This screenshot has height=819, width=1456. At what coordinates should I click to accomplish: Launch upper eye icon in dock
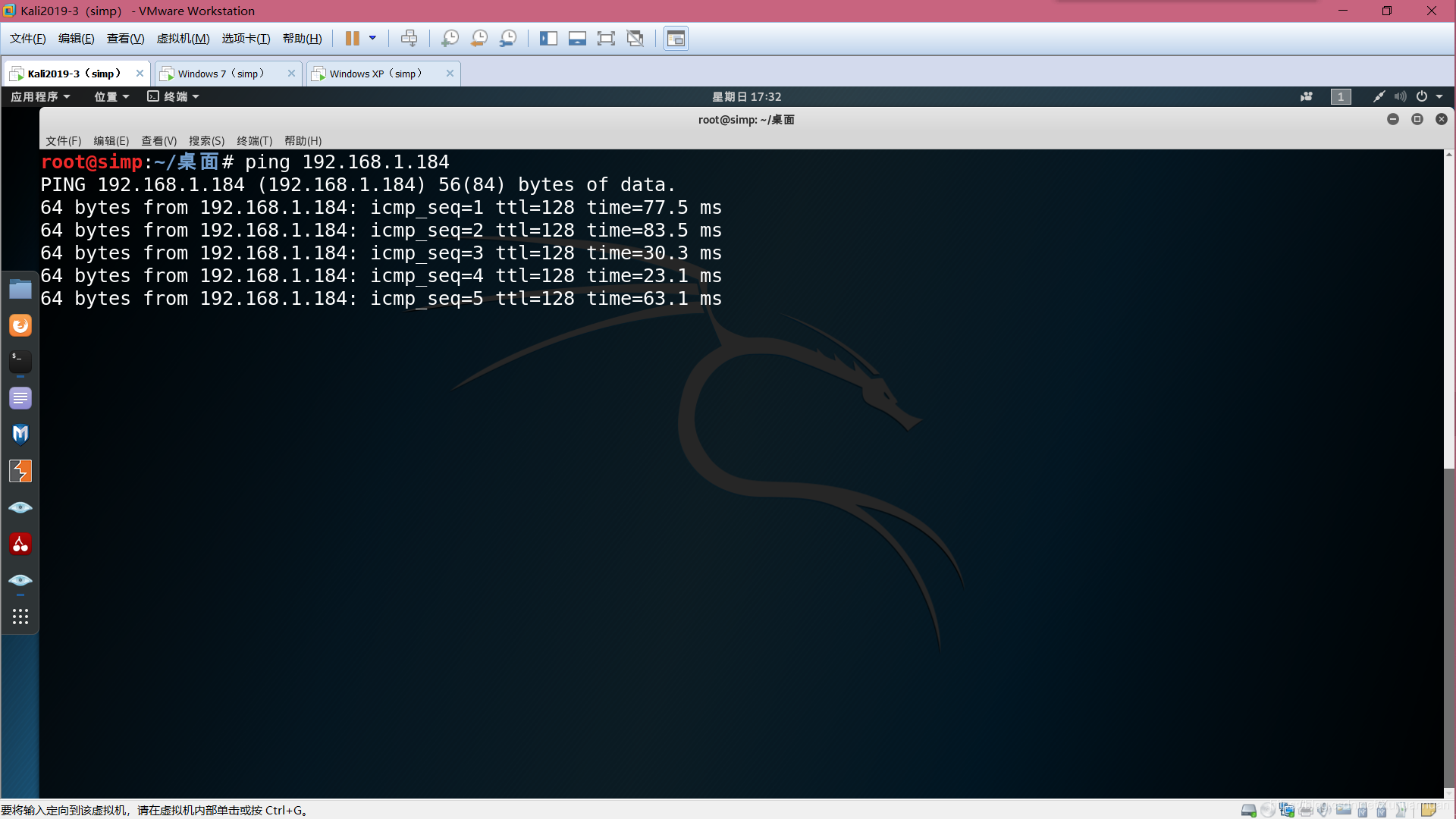(20, 507)
